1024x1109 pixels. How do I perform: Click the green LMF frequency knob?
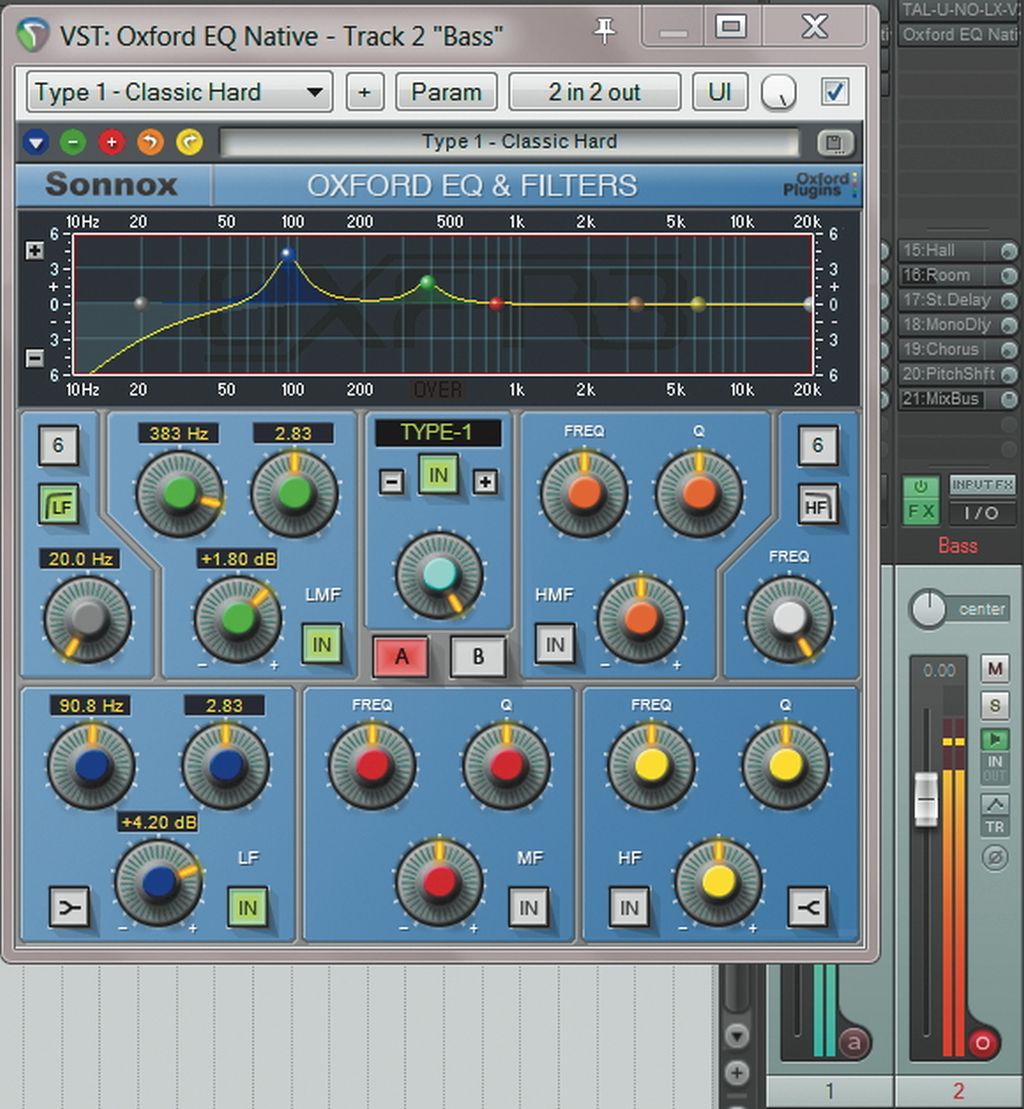180,493
